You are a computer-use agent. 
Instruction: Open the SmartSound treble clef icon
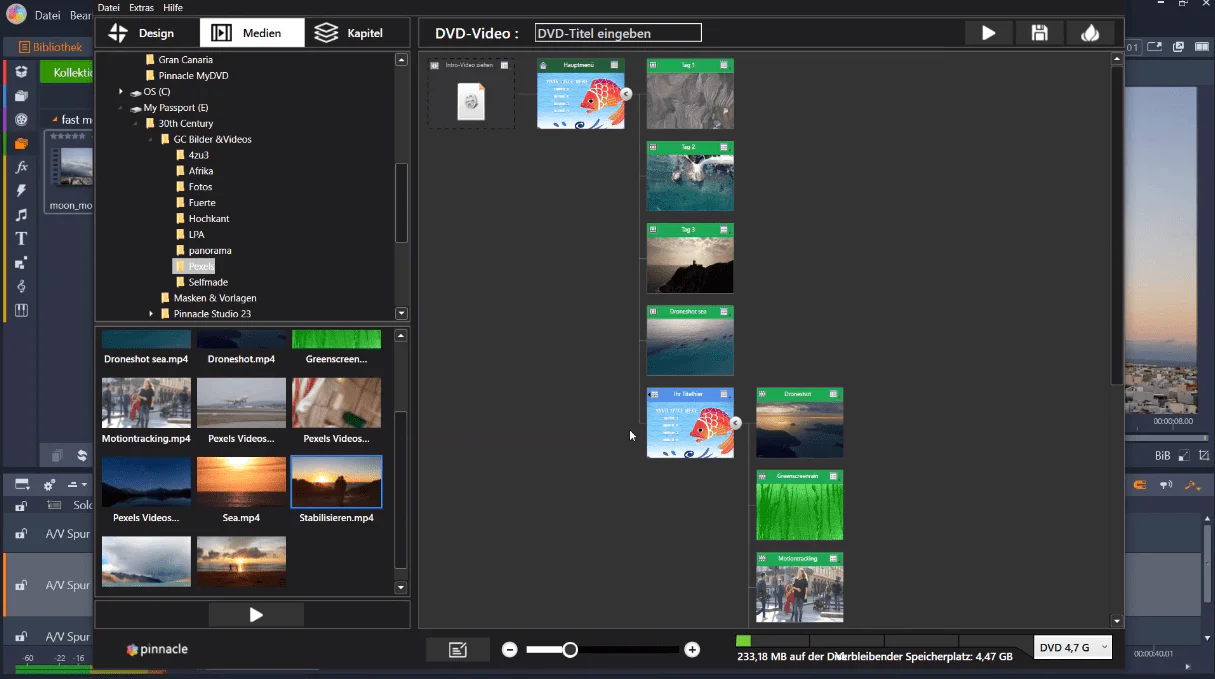coord(21,287)
